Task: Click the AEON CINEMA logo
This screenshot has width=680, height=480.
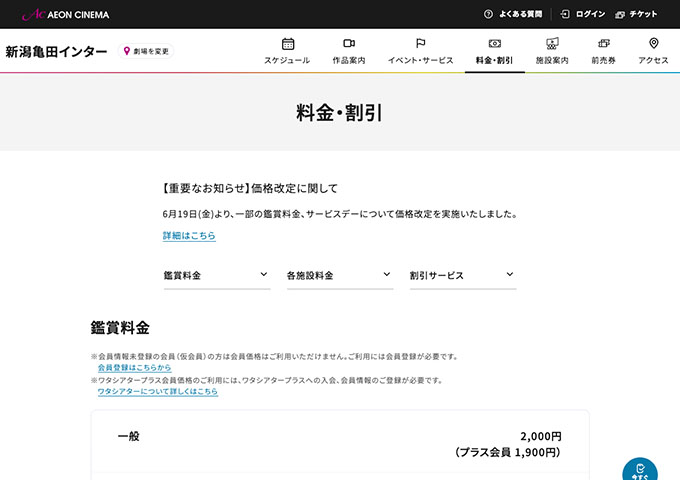Action: click(x=66, y=14)
